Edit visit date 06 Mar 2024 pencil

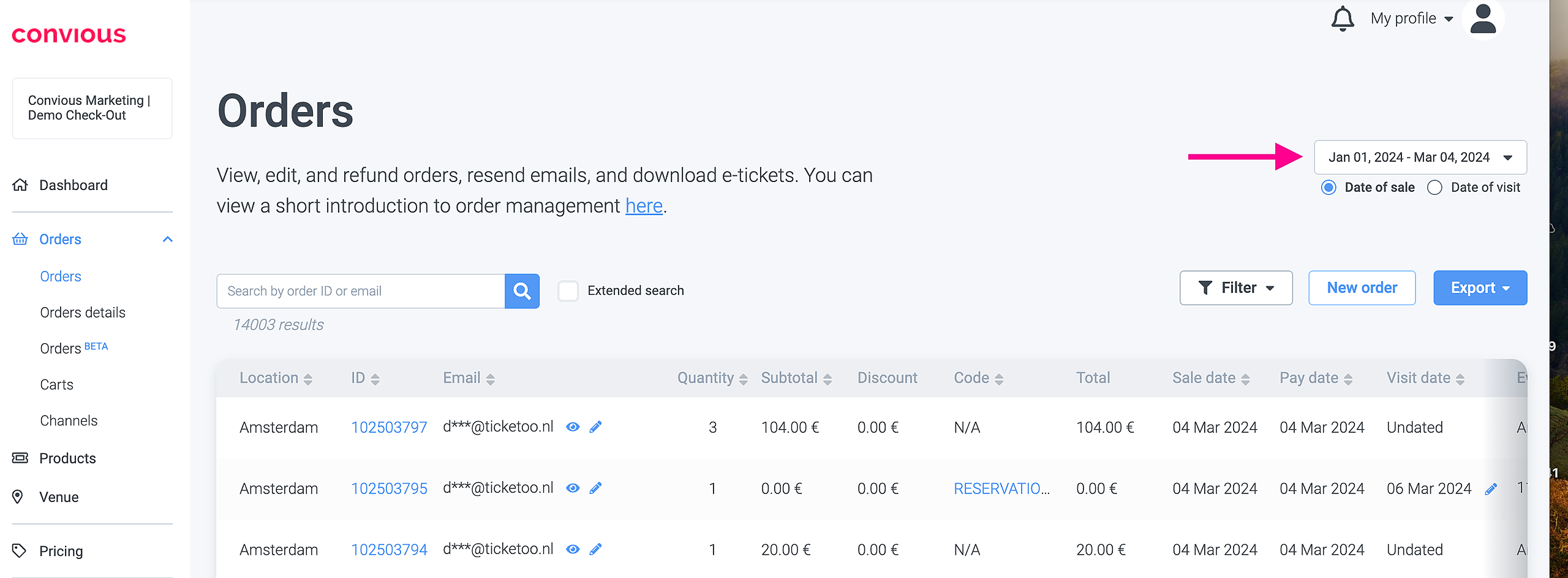point(1491,489)
